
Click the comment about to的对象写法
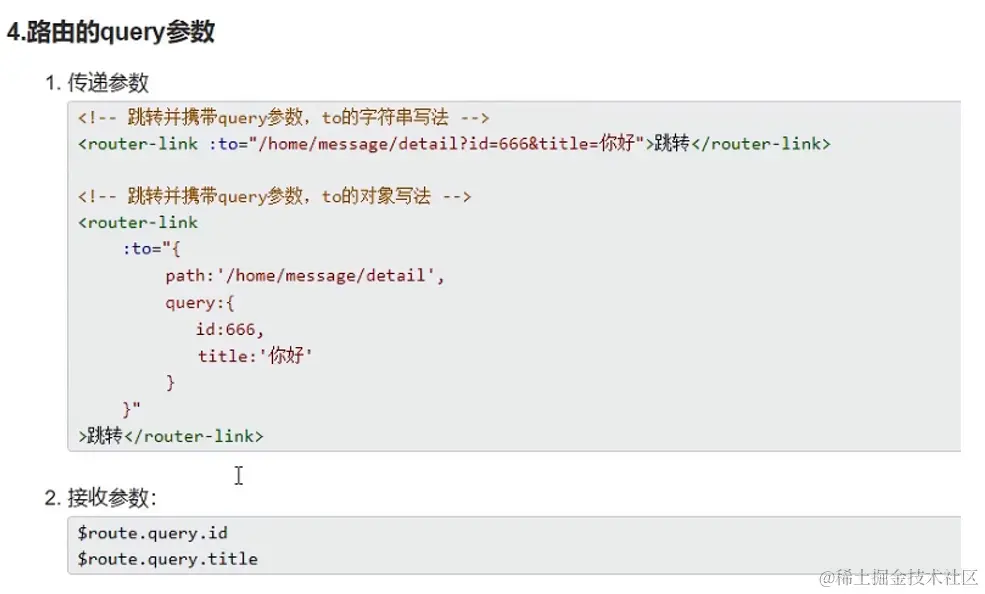coord(274,196)
